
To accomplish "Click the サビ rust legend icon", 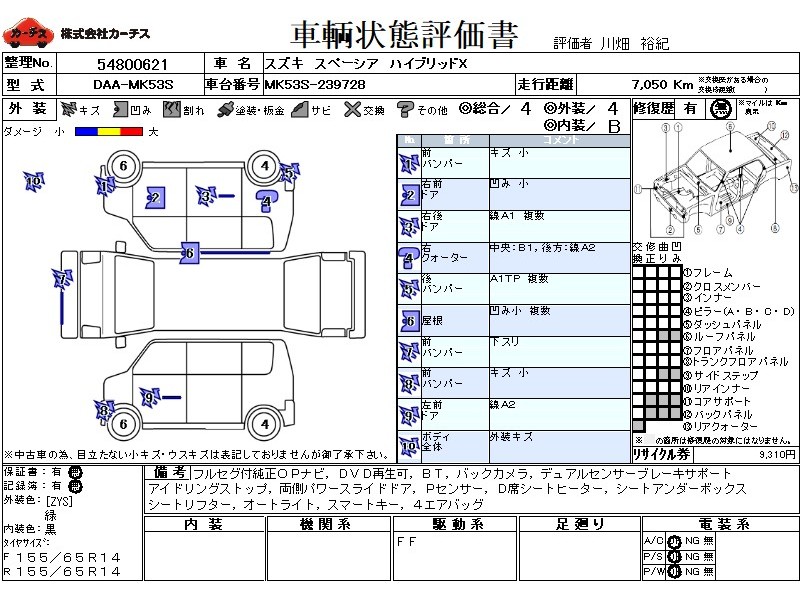I will [300, 109].
